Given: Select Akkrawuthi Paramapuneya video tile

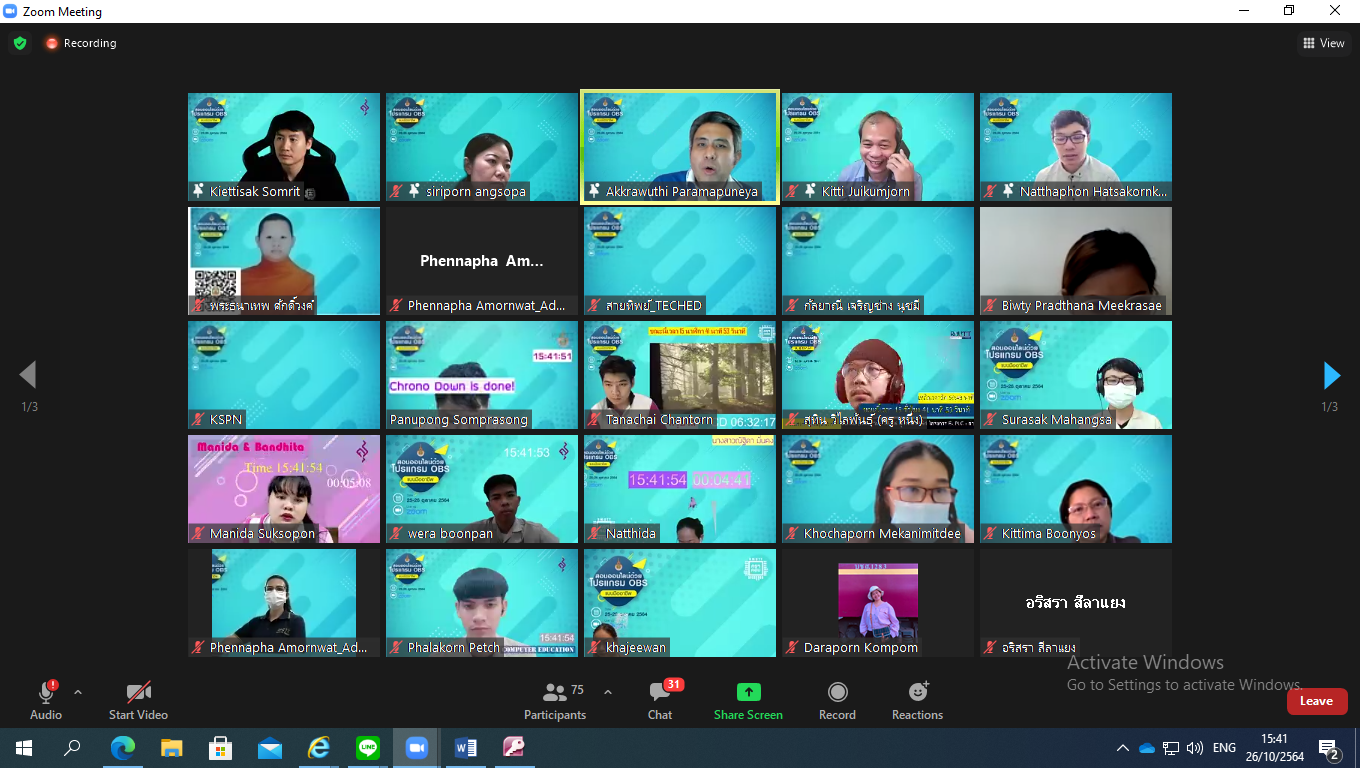Looking at the screenshot, I should (680, 147).
